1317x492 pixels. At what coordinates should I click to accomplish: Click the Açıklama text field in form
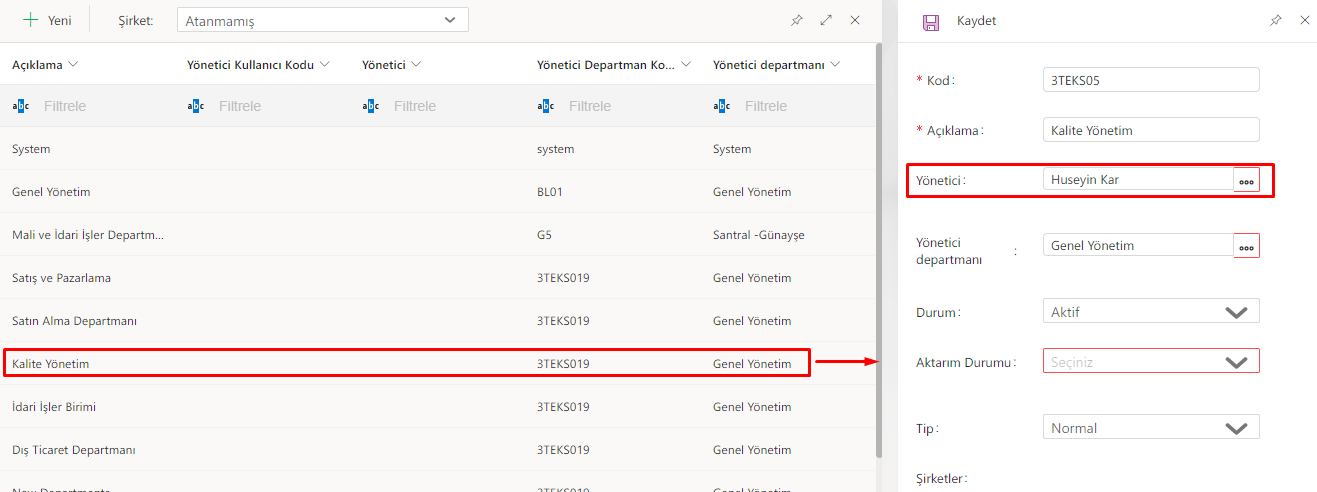pyautogui.click(x=1150, y=130)
